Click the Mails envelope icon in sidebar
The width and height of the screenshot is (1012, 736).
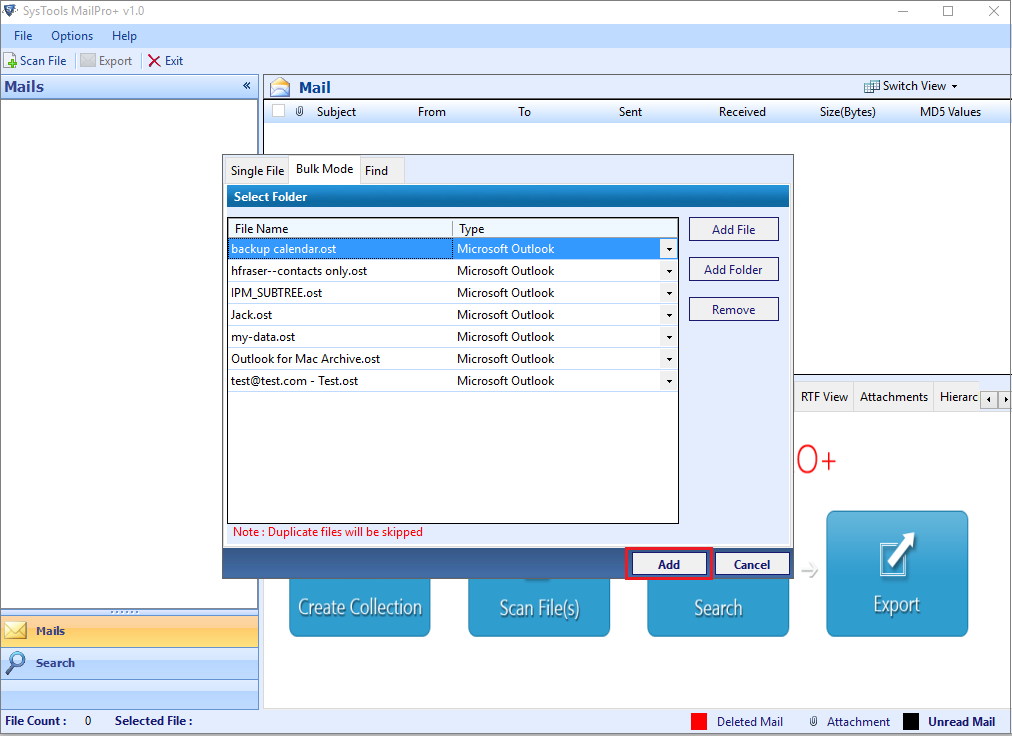tap(15, 631)
